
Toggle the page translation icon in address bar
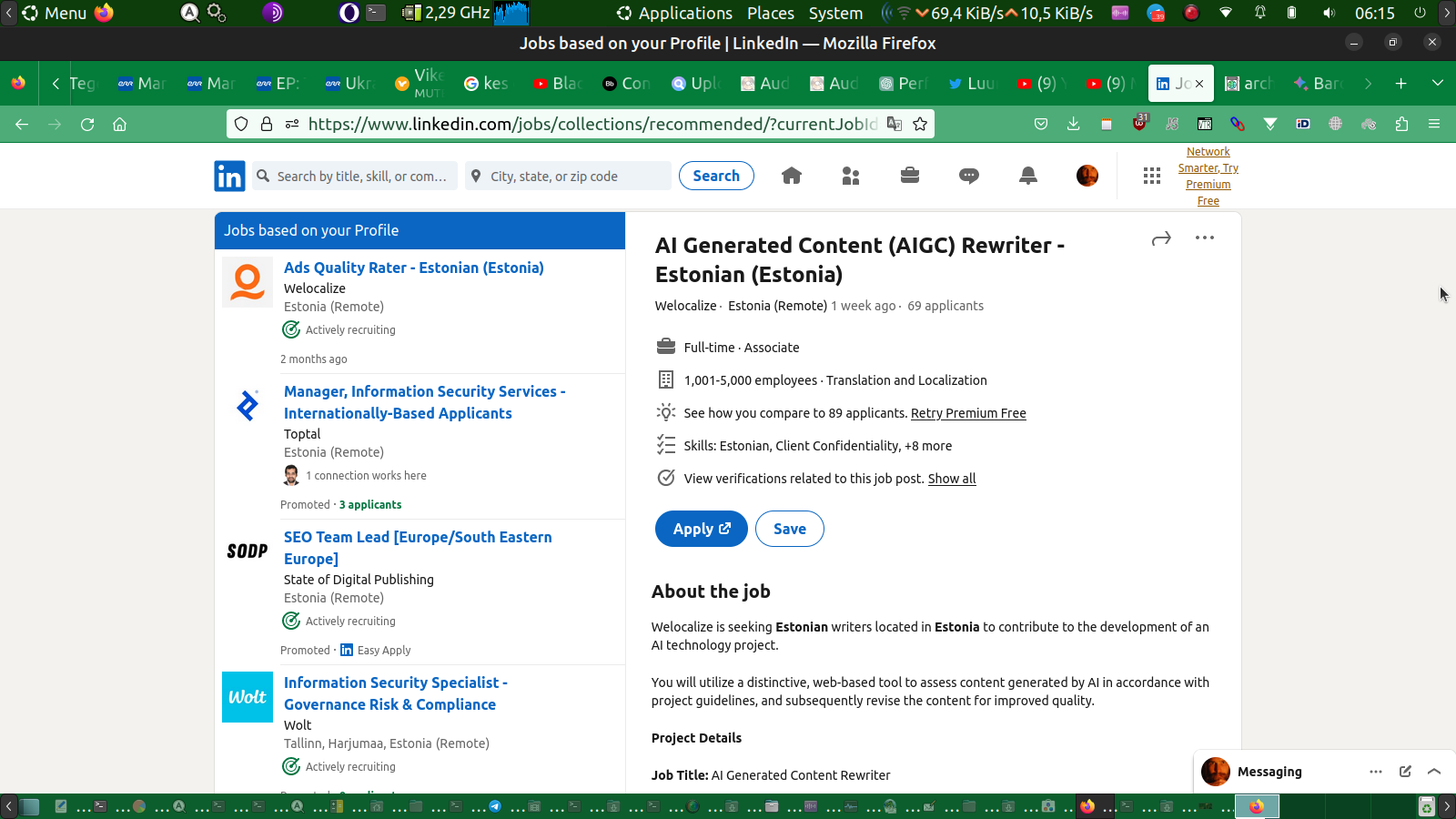coord(895,124)
